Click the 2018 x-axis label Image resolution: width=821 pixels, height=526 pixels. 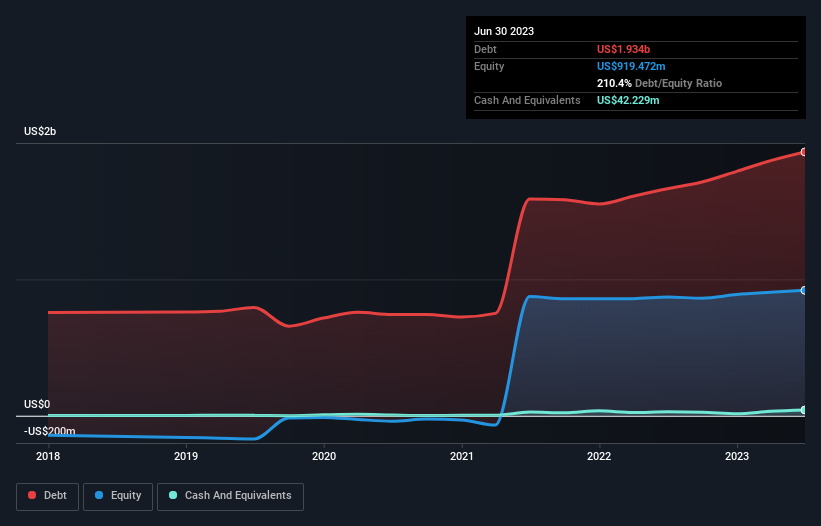[48, 456]
